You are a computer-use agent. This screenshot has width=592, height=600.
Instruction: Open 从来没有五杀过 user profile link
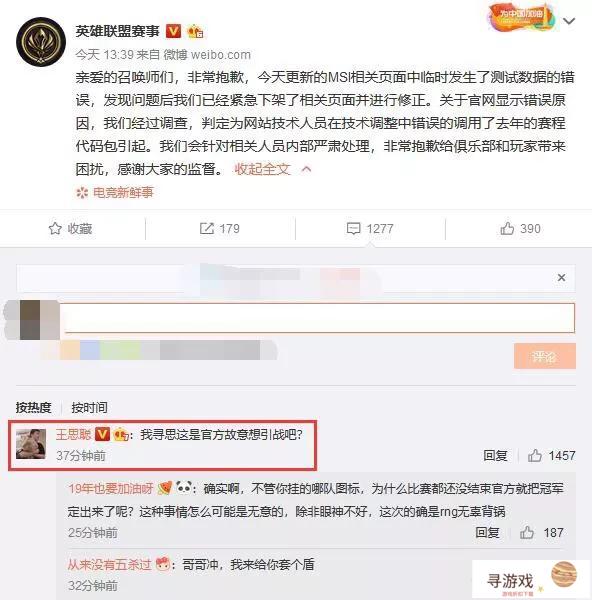[109, 564]
